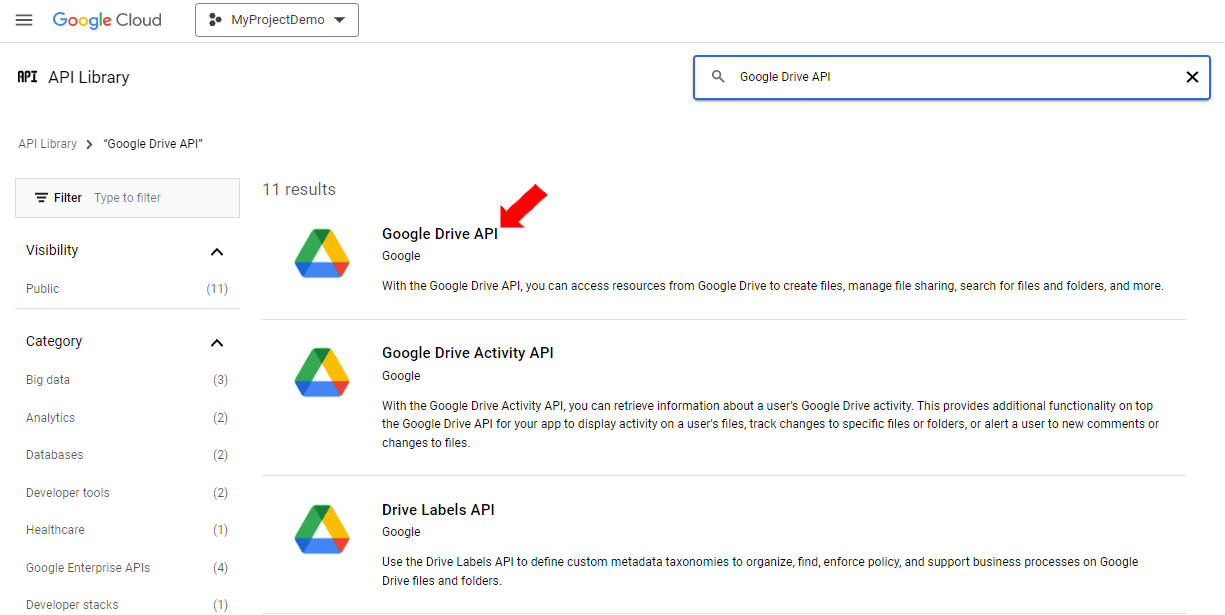Image resolution: width=1225 pixels, height=615 pixels.
Task: Click the Filter list icon
Action: (41, 198)
